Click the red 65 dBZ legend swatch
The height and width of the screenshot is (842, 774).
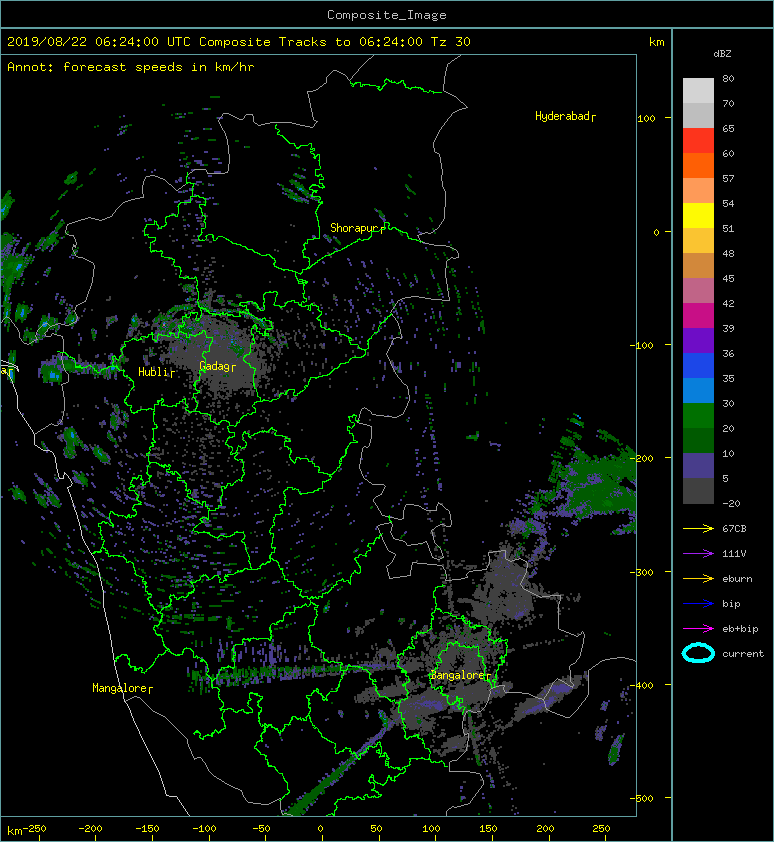(698, 141)
